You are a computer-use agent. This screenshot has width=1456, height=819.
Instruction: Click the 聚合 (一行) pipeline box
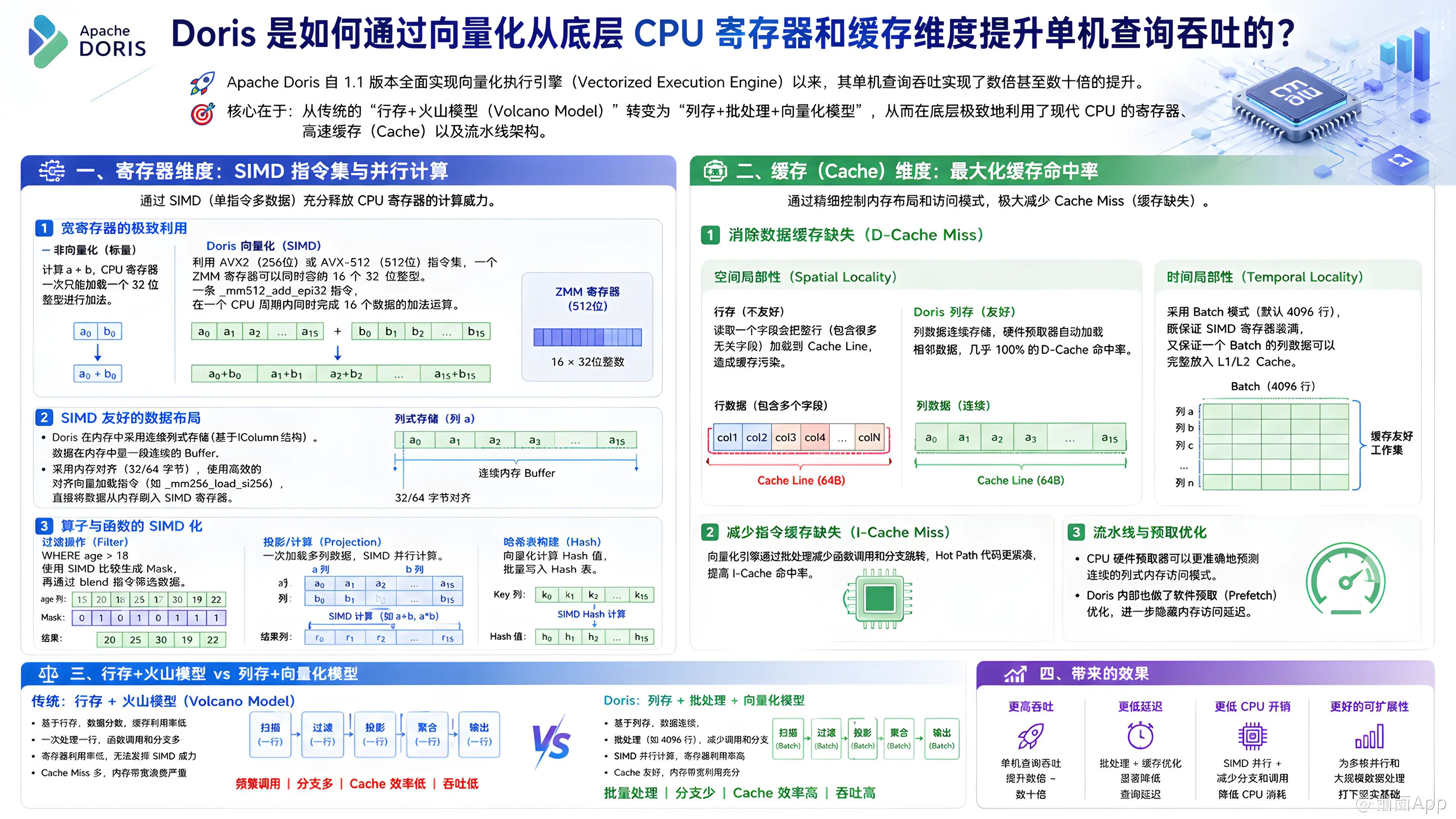click(x=427, y=734)
